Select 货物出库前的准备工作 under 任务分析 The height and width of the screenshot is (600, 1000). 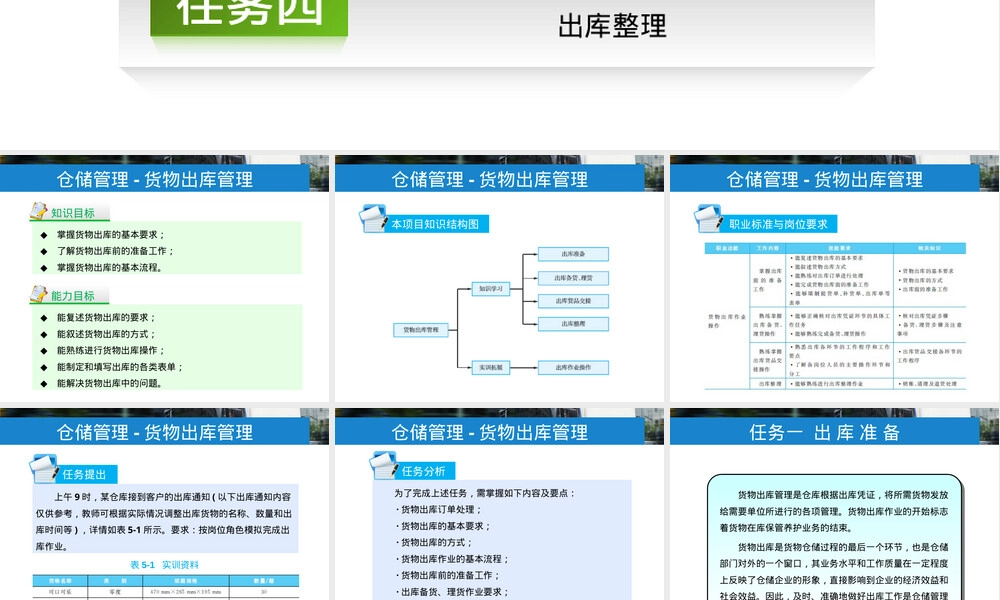[447, 576]
